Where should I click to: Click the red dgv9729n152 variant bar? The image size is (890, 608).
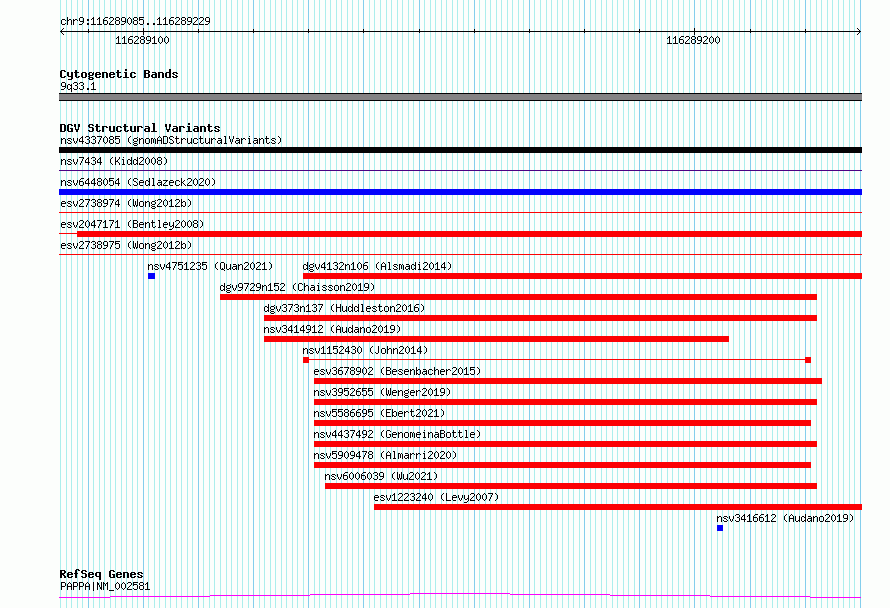point(518,297)
